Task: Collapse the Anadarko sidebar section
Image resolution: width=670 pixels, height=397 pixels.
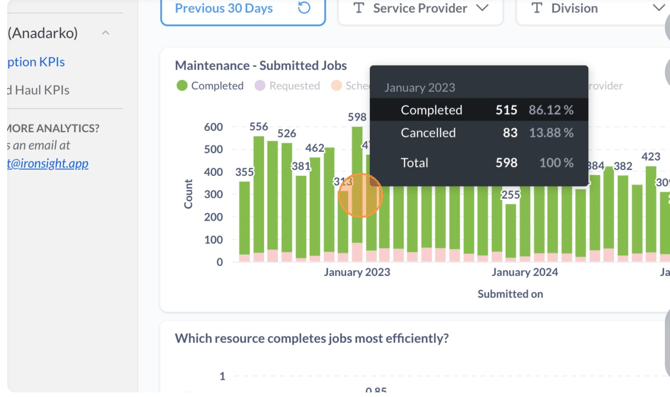Action: (x=105, y=33)
